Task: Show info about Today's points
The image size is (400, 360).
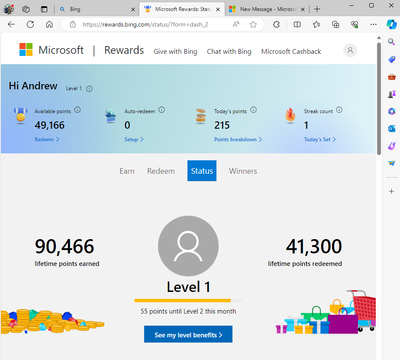Action: tap(253, 110)
